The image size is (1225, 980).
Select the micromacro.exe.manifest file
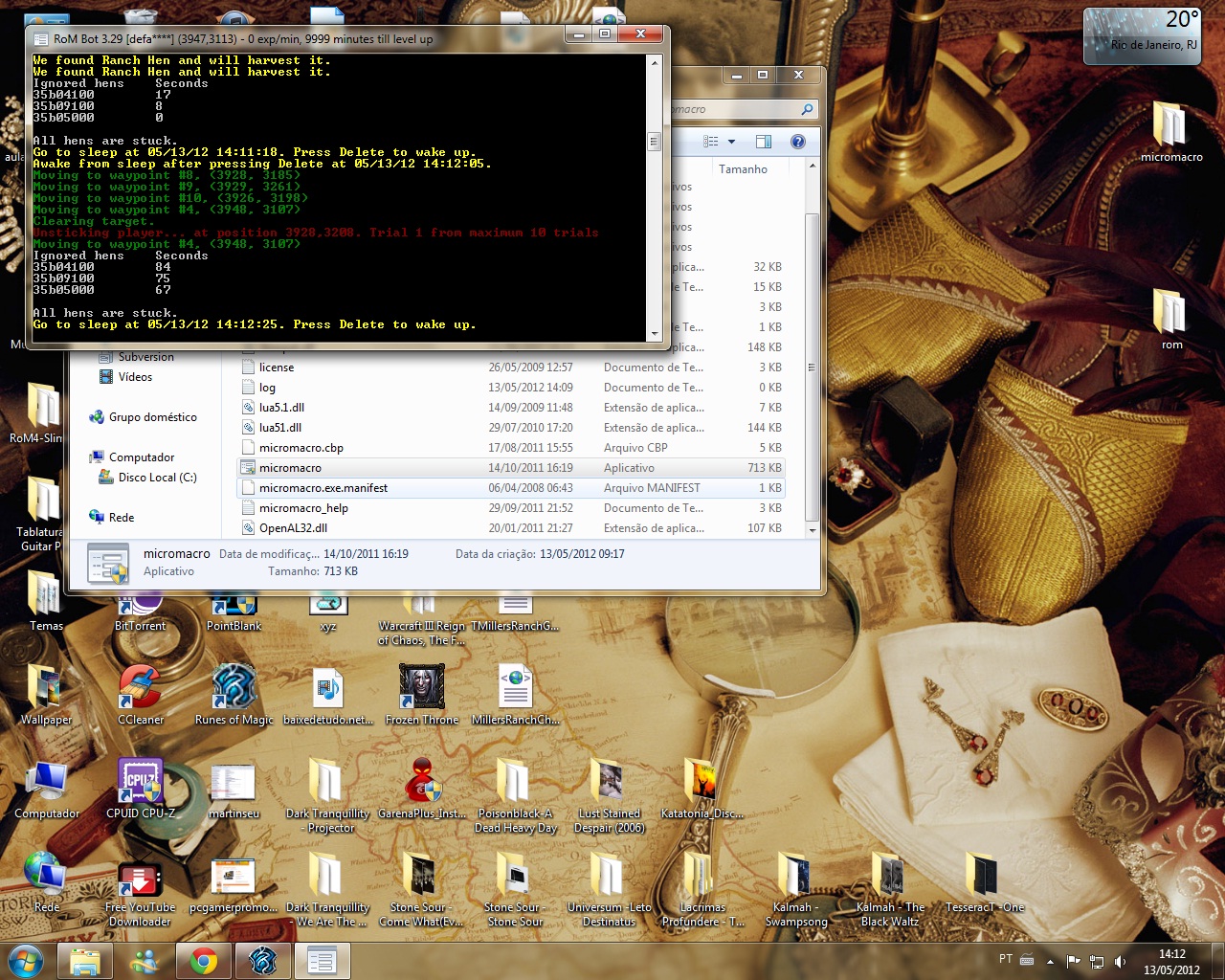(323, 488)
